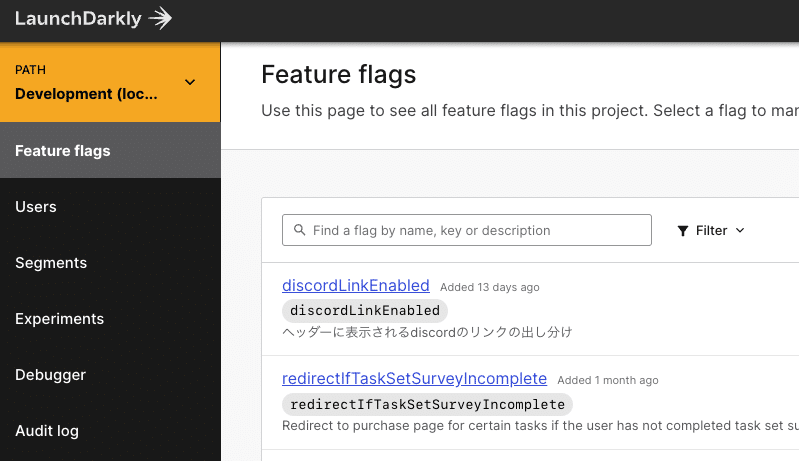
Task: Open the redirectIfTaskSetSurveyIncomplete flag link
Action: coord(414,378)
